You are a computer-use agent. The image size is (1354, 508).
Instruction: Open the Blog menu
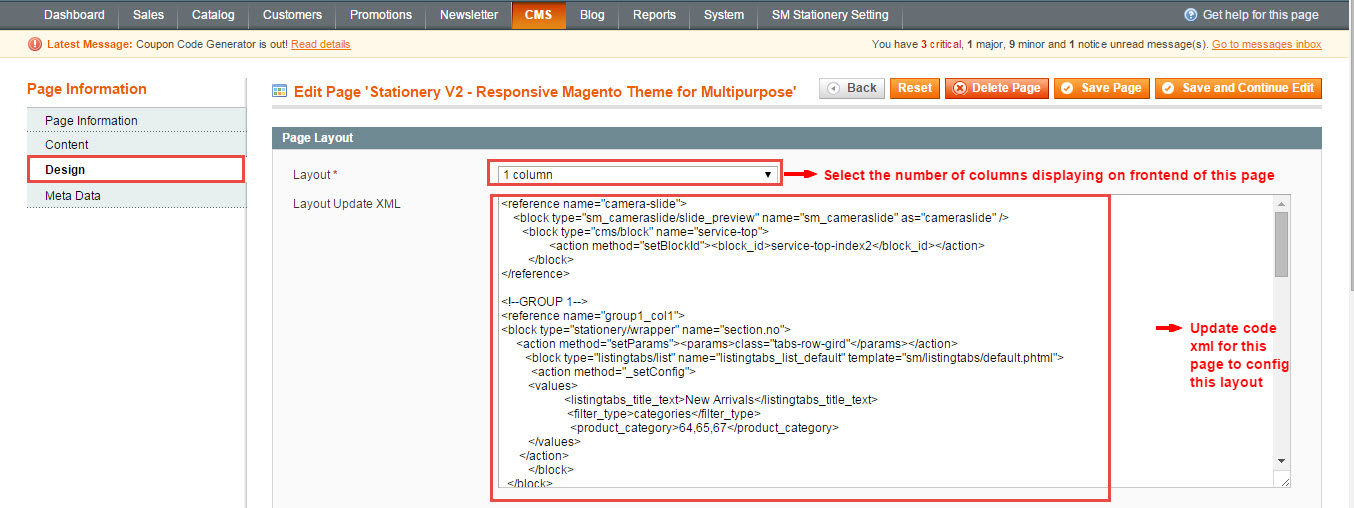[x=592, y=15]
